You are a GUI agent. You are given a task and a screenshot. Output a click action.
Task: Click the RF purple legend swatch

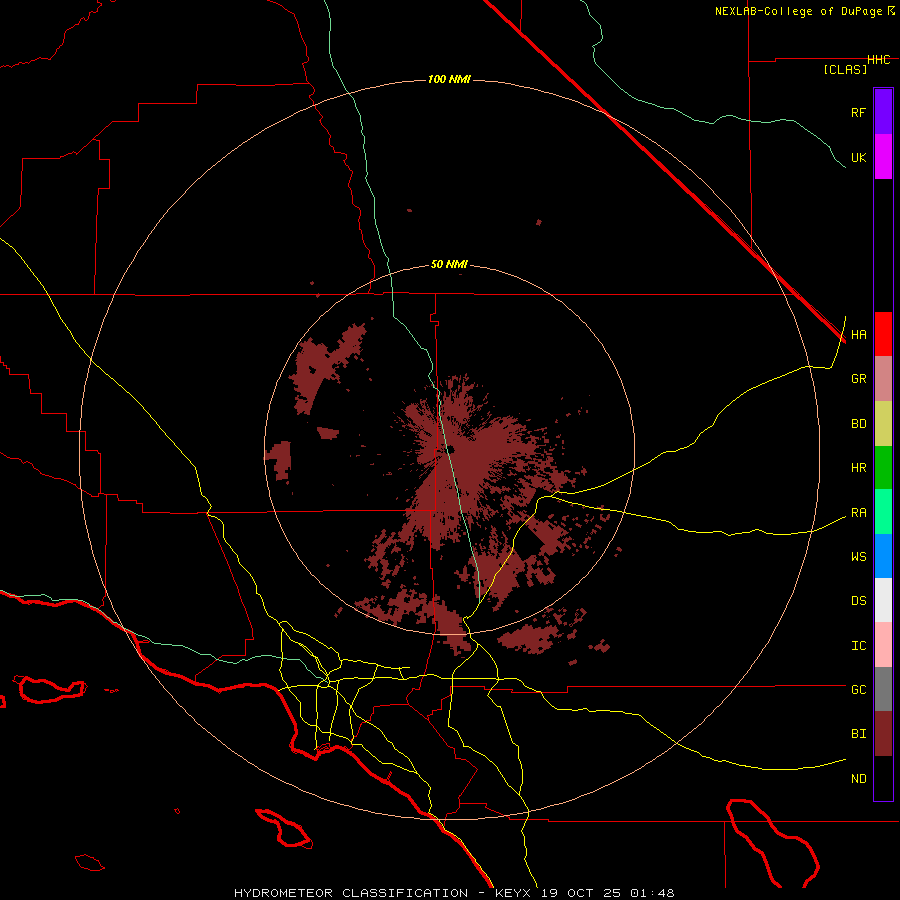883,111
